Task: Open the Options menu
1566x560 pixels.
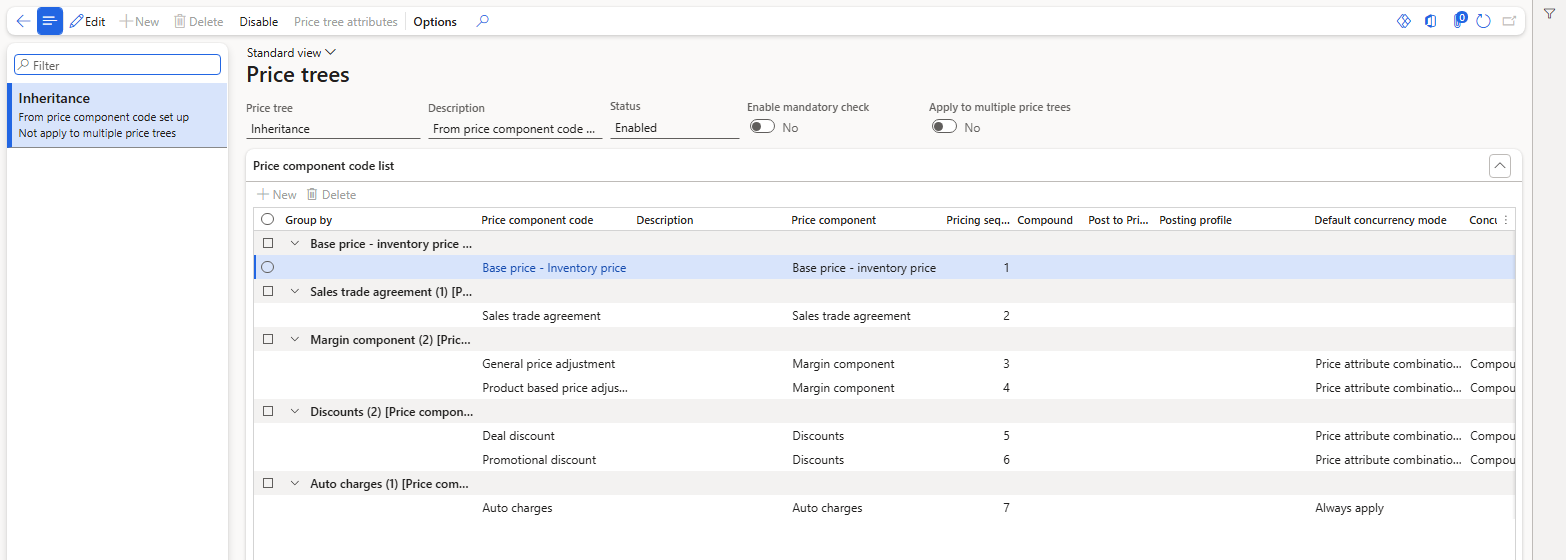Action: 435,21
